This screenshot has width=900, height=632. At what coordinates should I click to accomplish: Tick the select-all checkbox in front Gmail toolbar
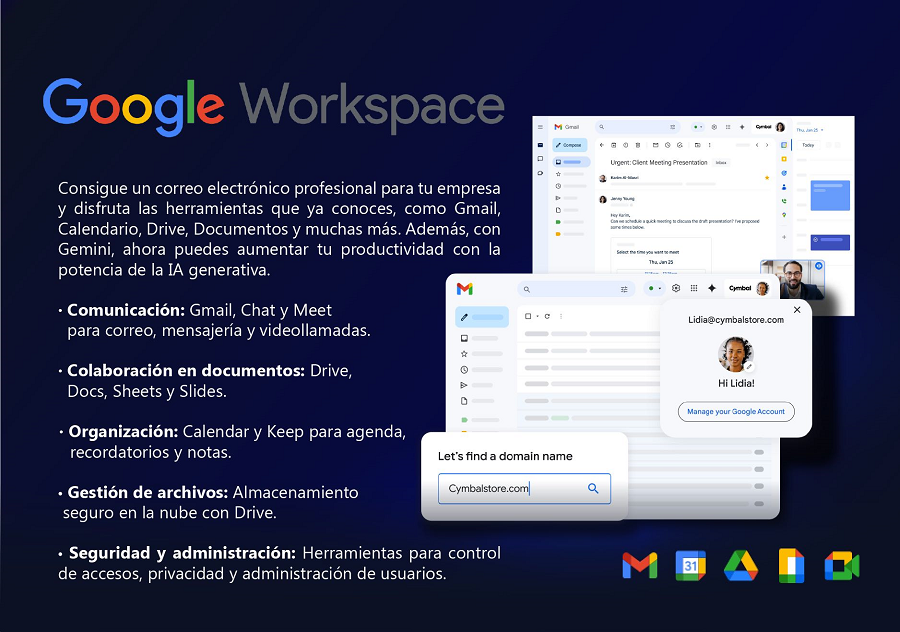coord(530,316)
